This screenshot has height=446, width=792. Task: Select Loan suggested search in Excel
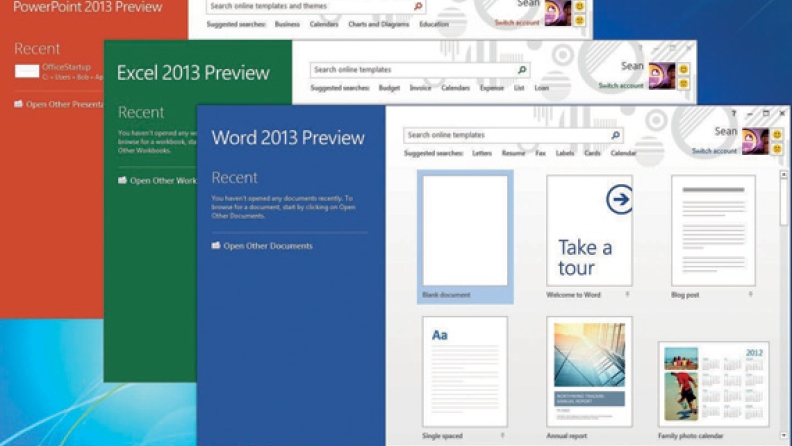(x=541, y=88)
